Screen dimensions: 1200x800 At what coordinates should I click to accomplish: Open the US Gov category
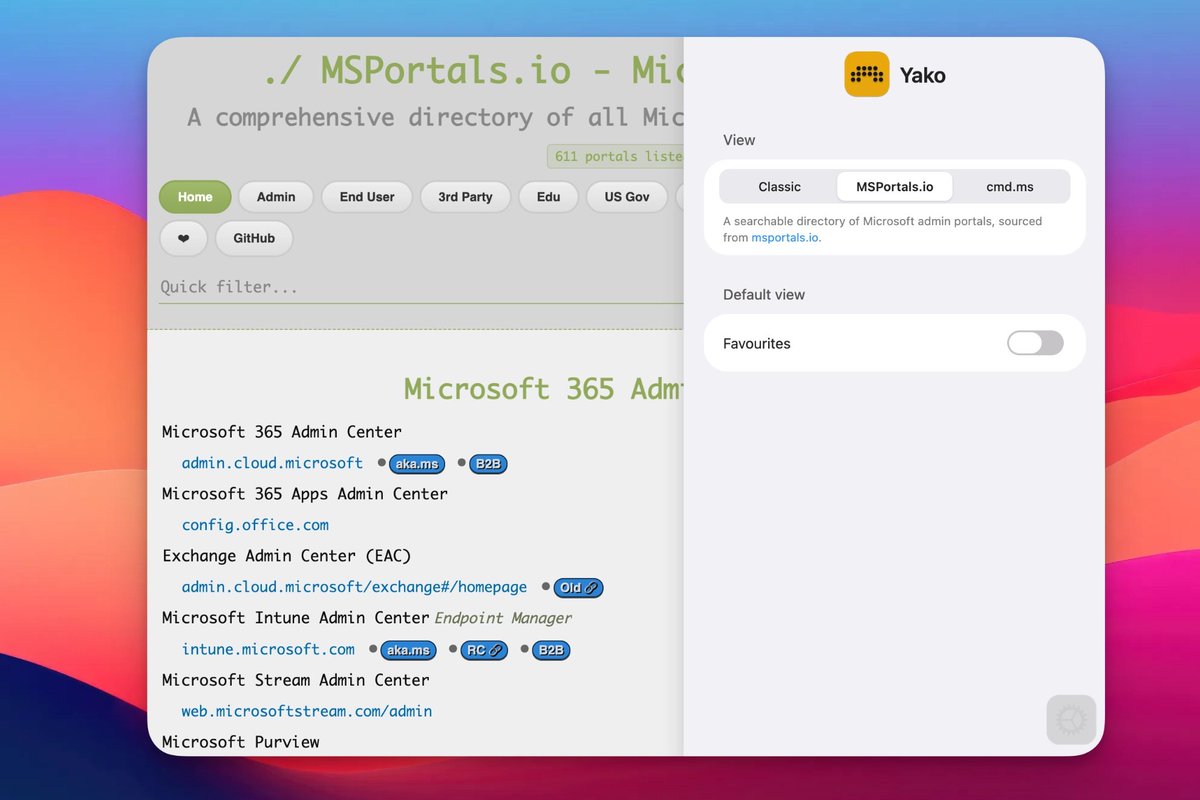[x=627, y=197]
